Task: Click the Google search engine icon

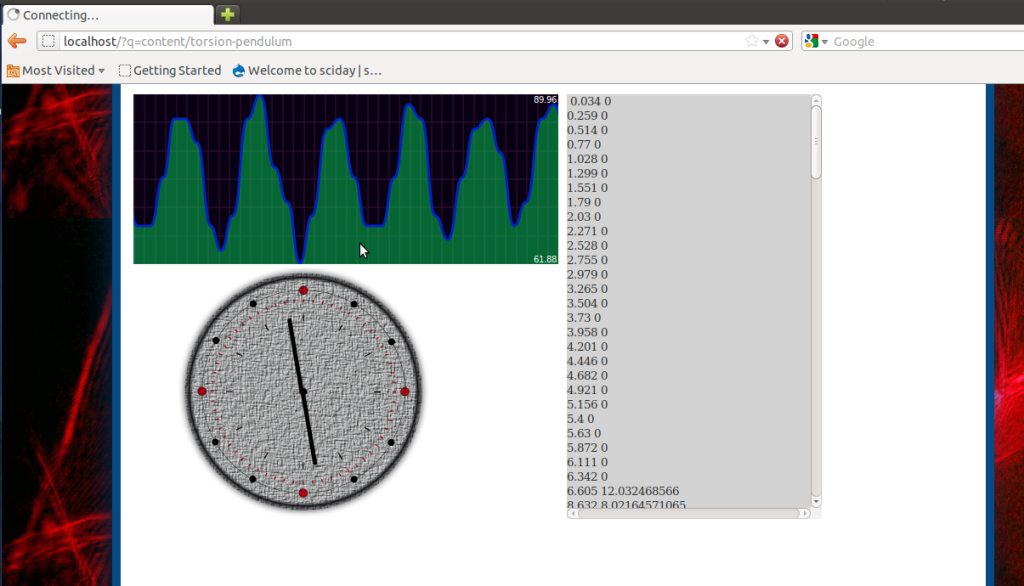Action: tap(811, 41)
